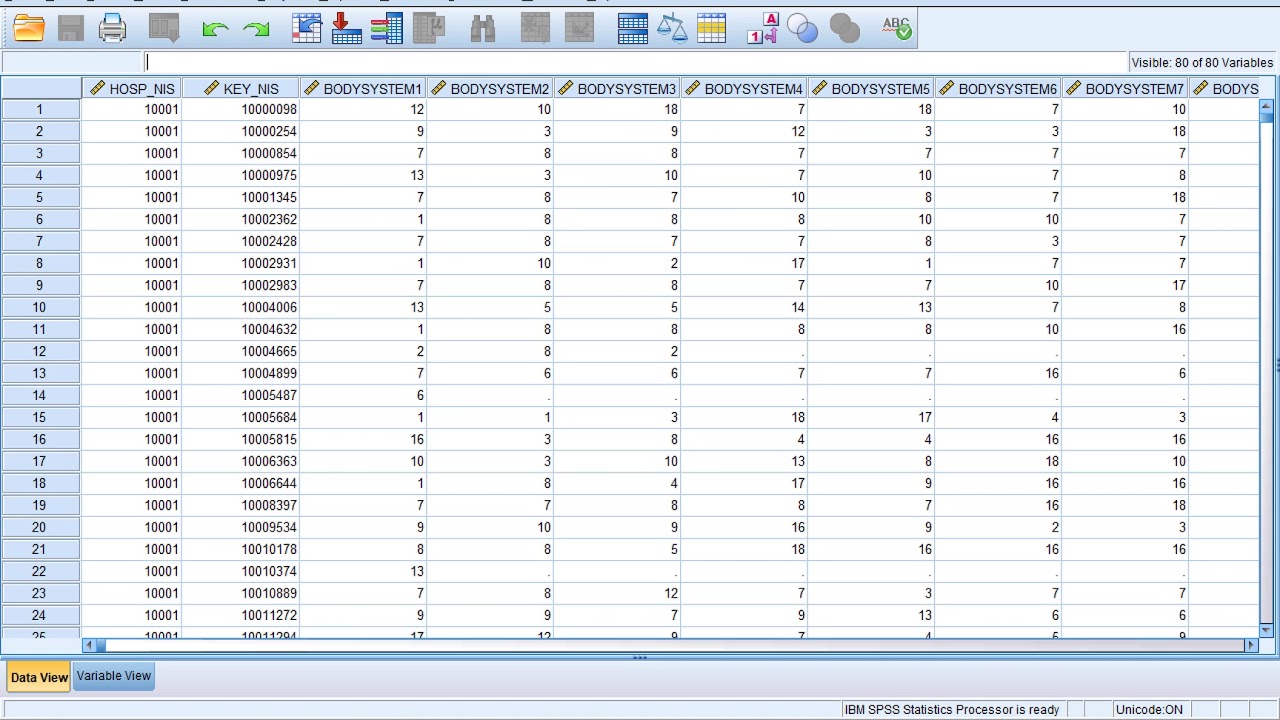Select the BODYSYSTEM7 column header

coord(1125,89)
